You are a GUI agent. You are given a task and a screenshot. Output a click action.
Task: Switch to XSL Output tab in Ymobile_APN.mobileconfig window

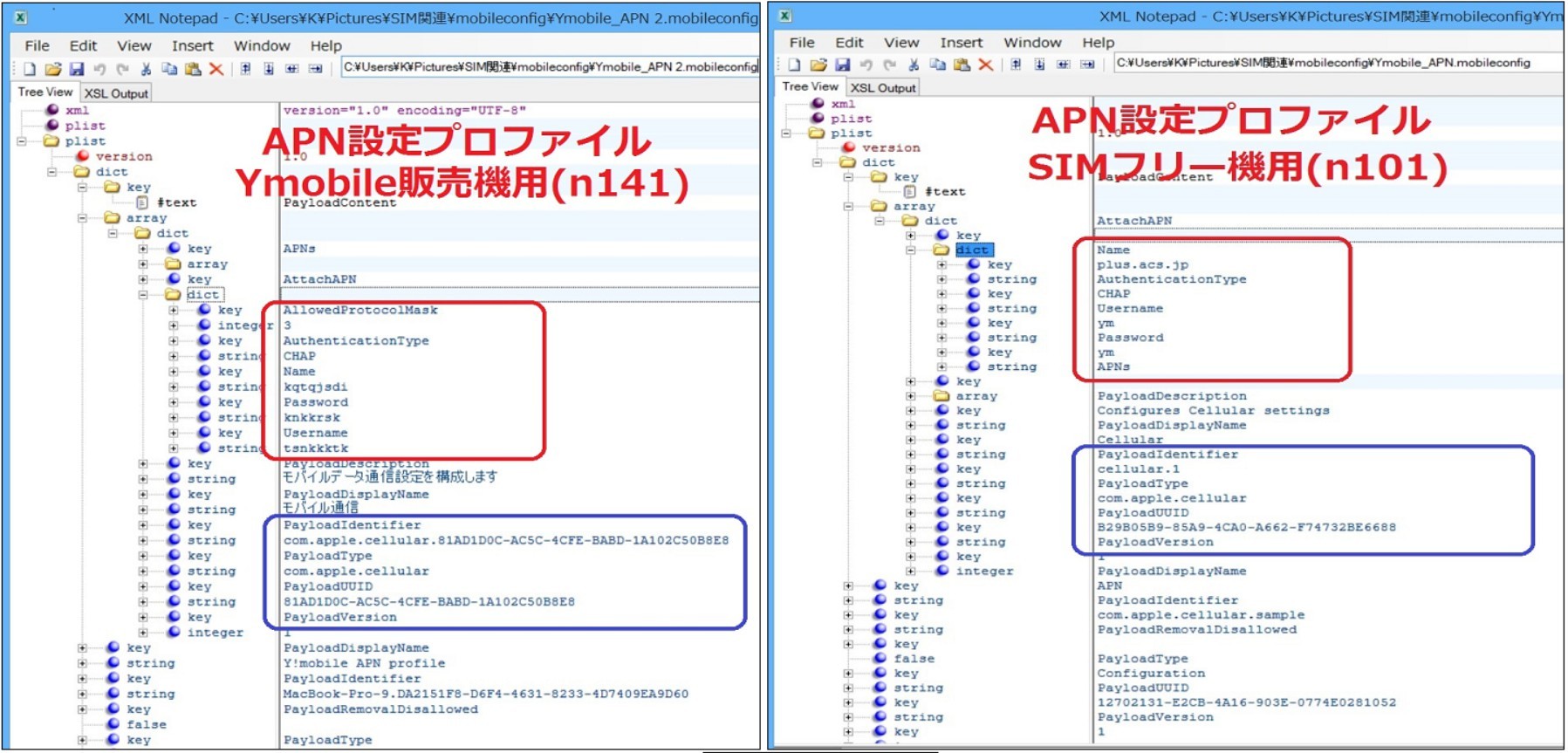point(883,87)
